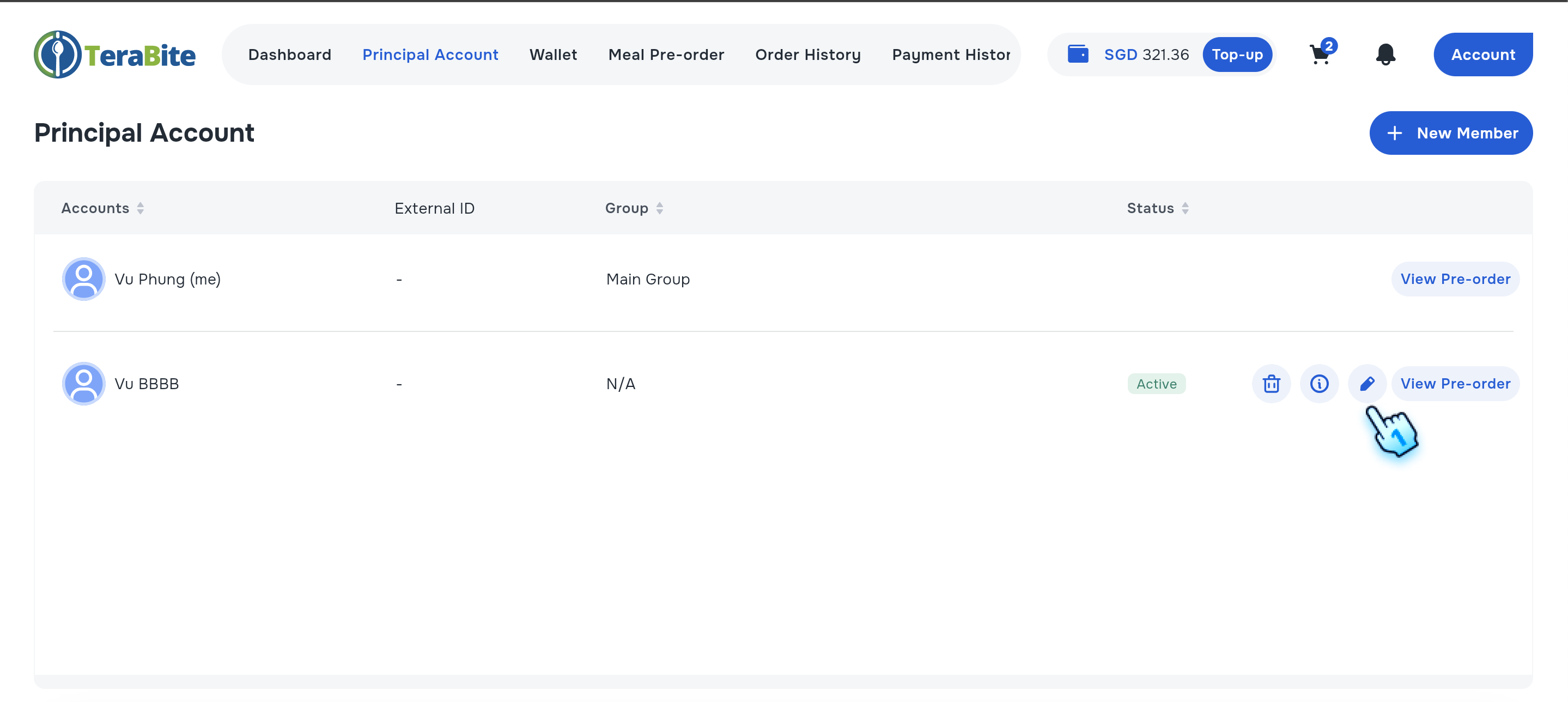Click the TeraBite logo
The height and width of the screenshot is (702, 1568).
[x=114, y=55]
